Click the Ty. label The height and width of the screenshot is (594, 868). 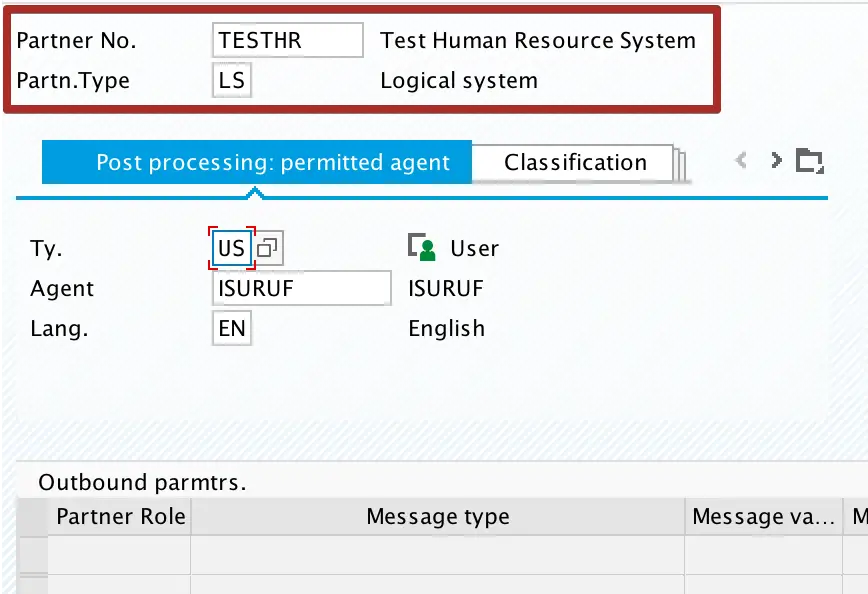click(46, 249)
